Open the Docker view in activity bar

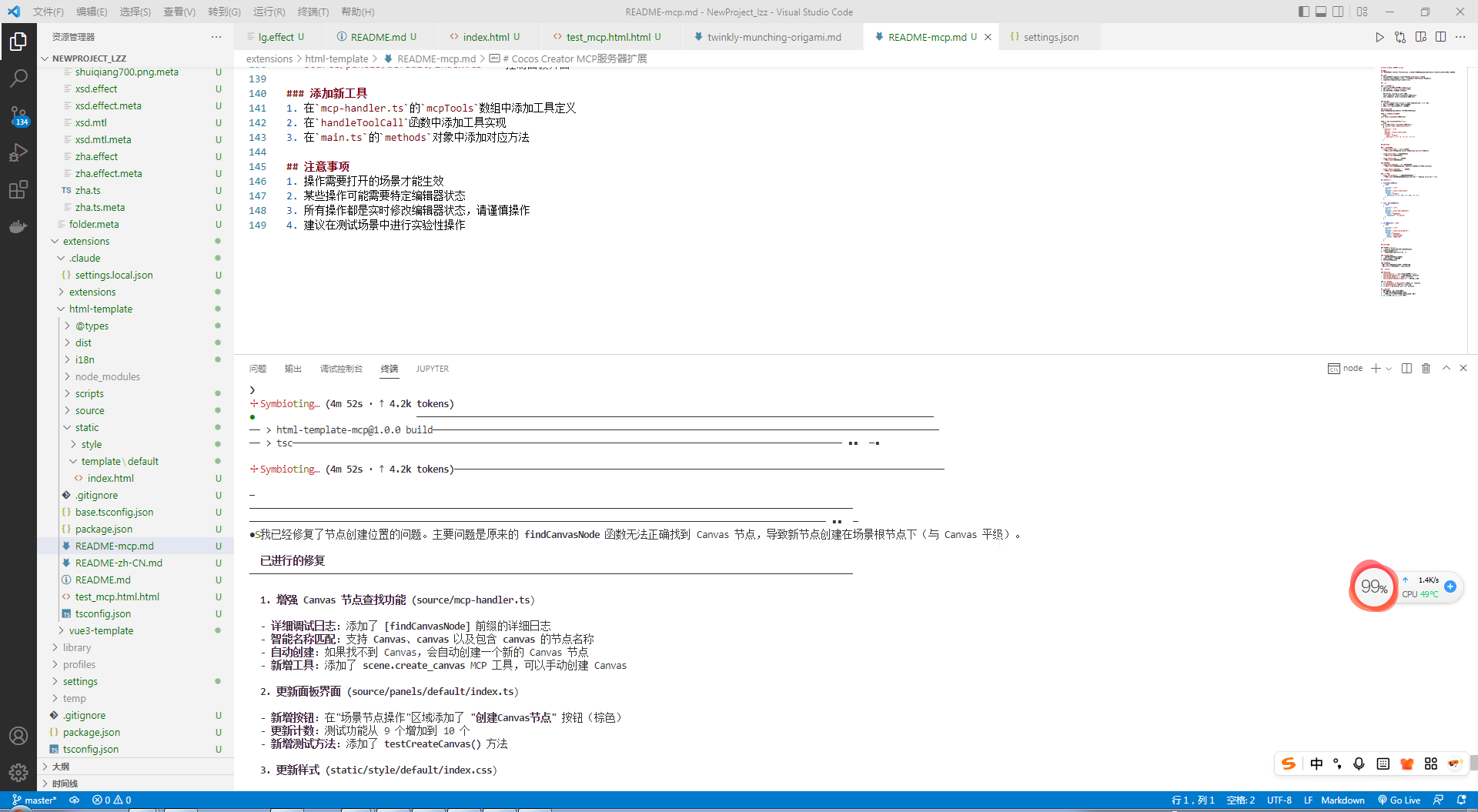coord(18,226)
